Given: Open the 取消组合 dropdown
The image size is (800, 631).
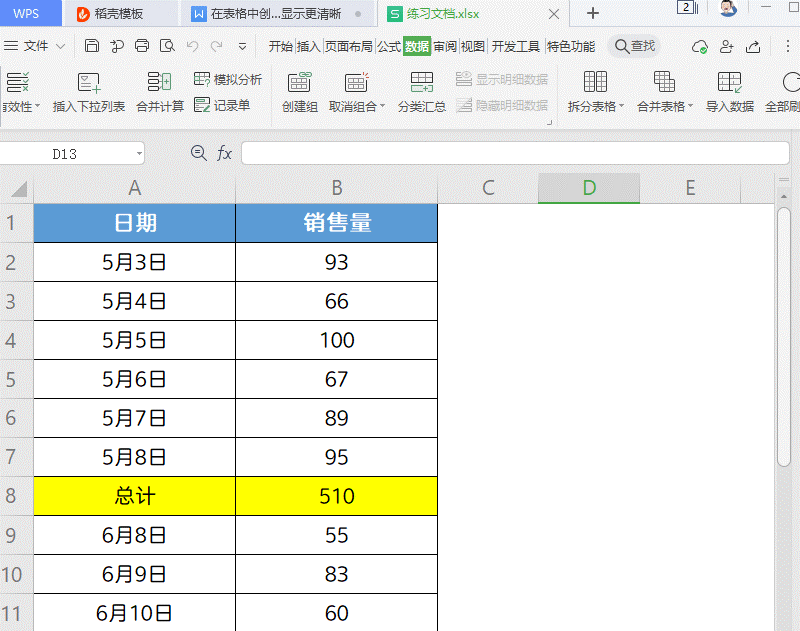Looking at the screenshot, I should (x=383, y=107).
